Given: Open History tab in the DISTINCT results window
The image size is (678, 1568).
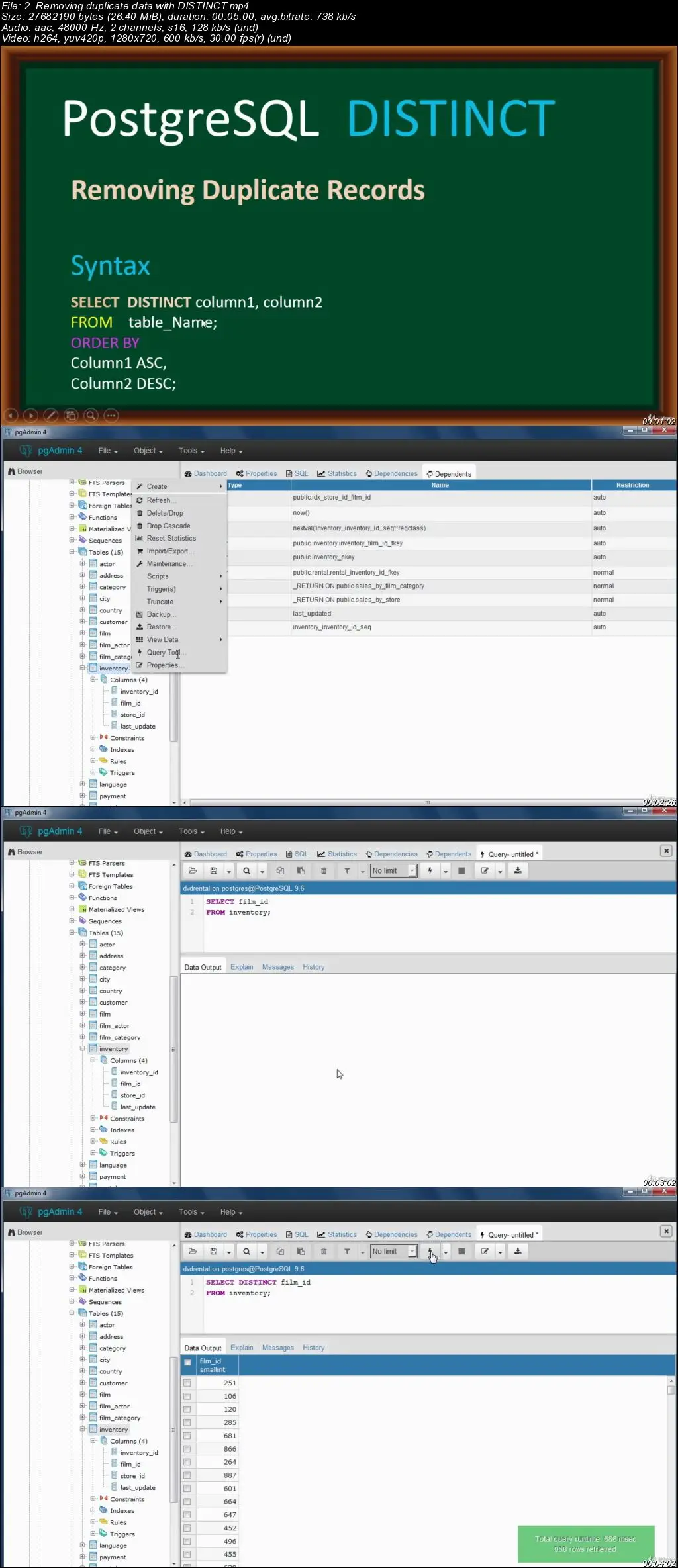Looking at the screenshot, I should pyautogui.click(x=314, y=1348).
